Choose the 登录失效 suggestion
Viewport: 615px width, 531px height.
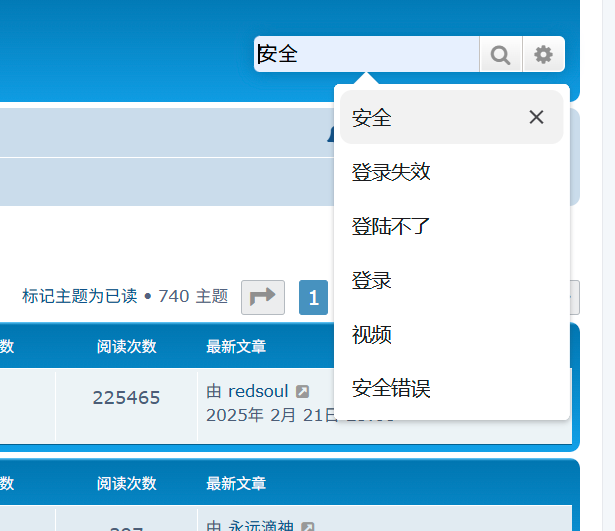click(x=452, y=172)
